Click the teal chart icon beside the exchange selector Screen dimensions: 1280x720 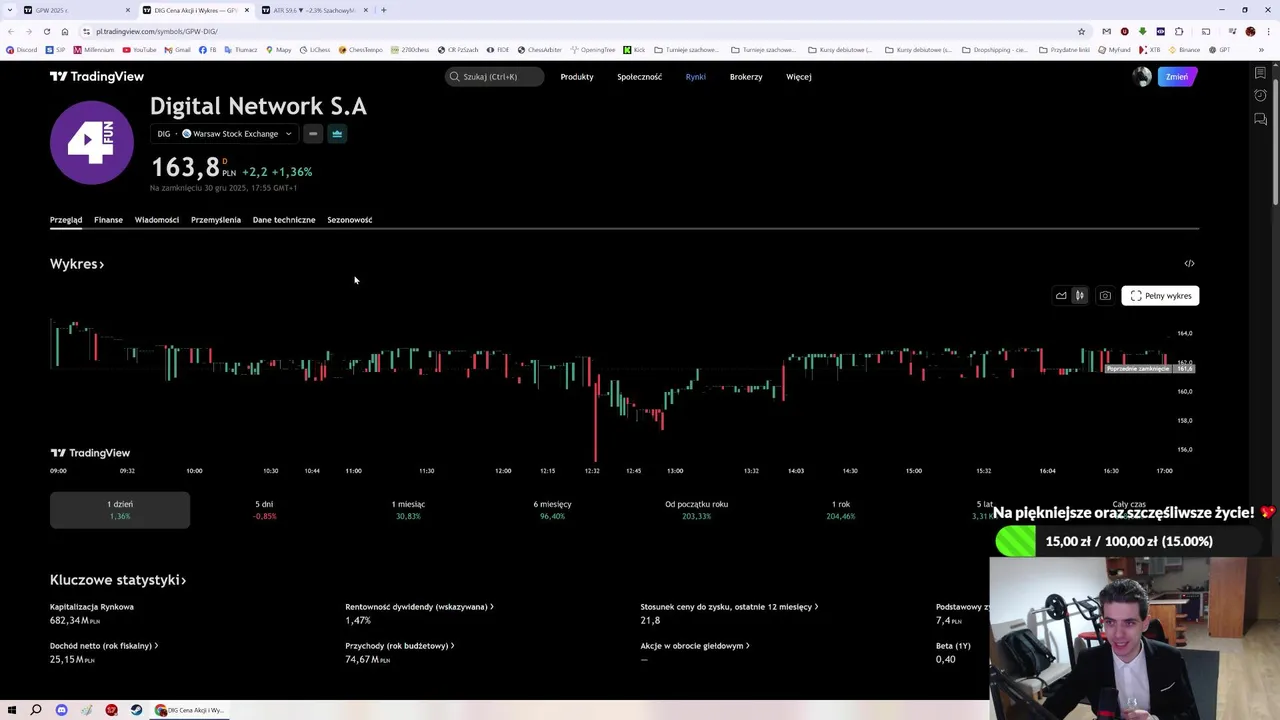pyautogui.click(x=337, y=134)
